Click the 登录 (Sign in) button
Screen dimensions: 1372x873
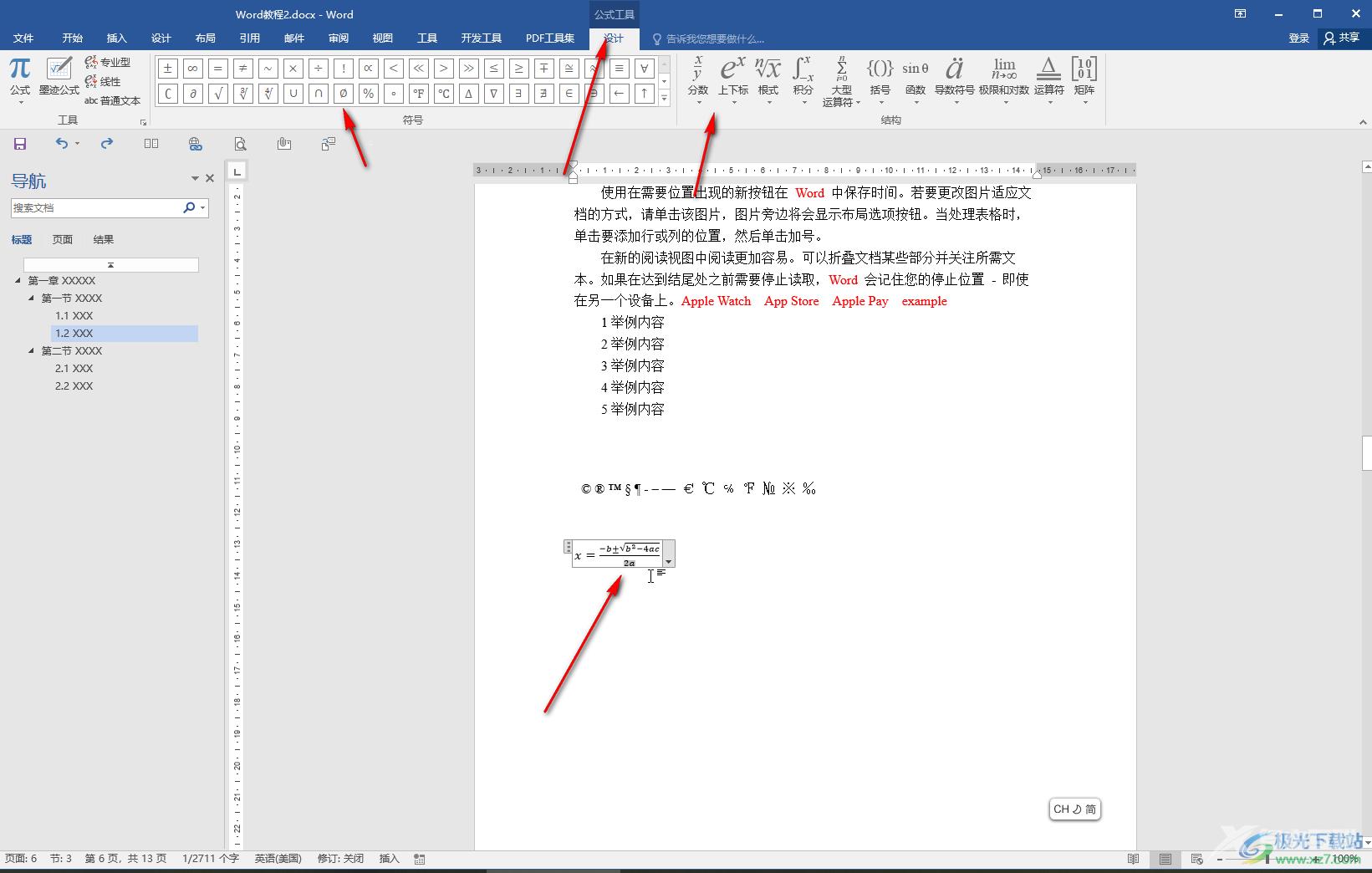coord(1298,38)
